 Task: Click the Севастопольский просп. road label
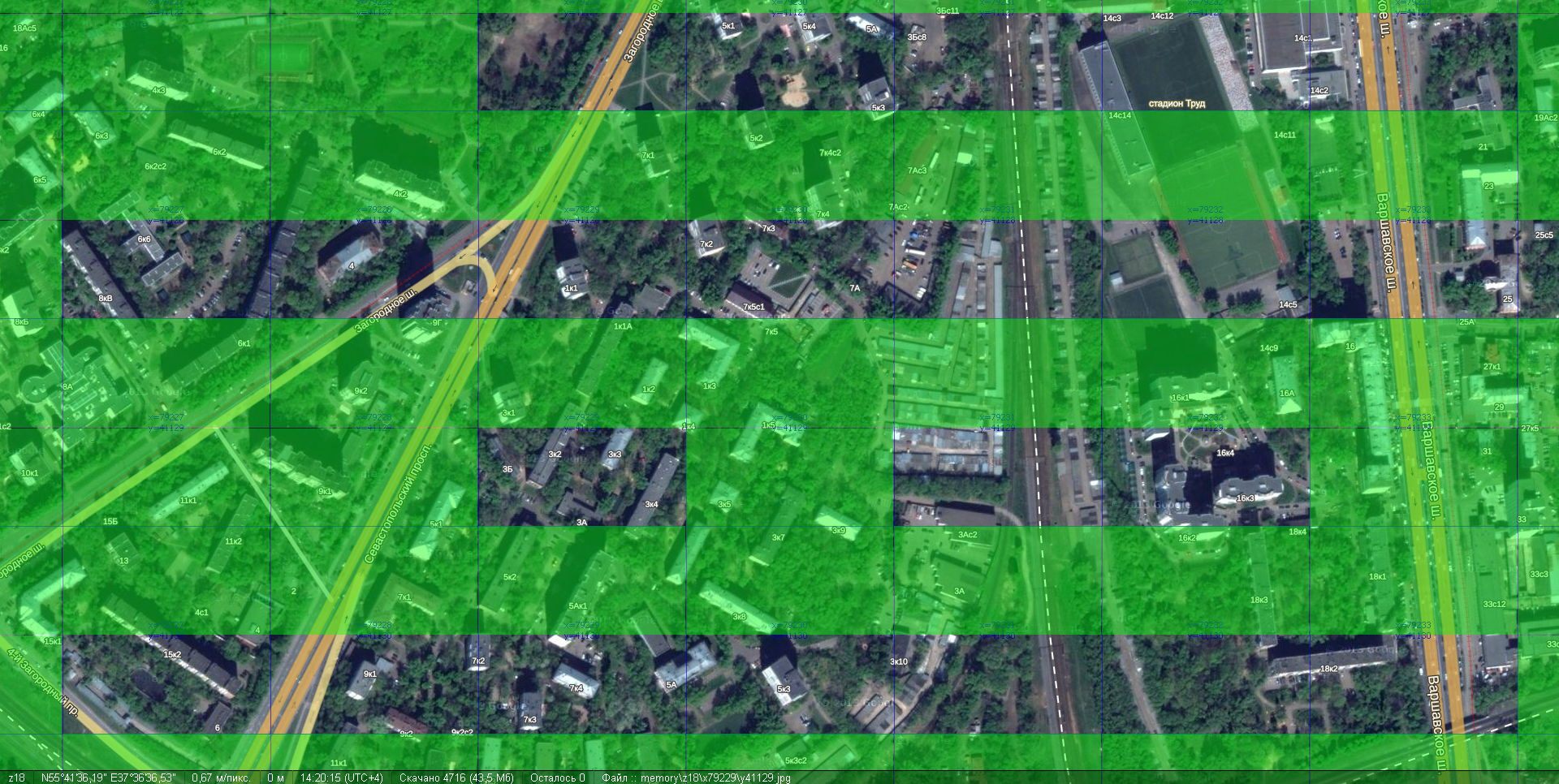398,503
